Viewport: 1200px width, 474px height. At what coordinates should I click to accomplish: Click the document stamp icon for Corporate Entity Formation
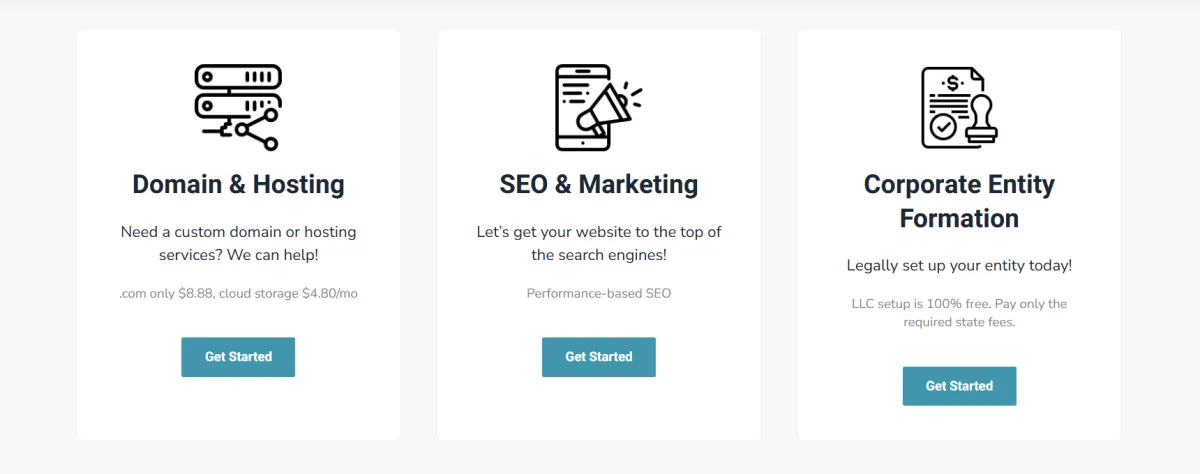click(x=958, y=107)
